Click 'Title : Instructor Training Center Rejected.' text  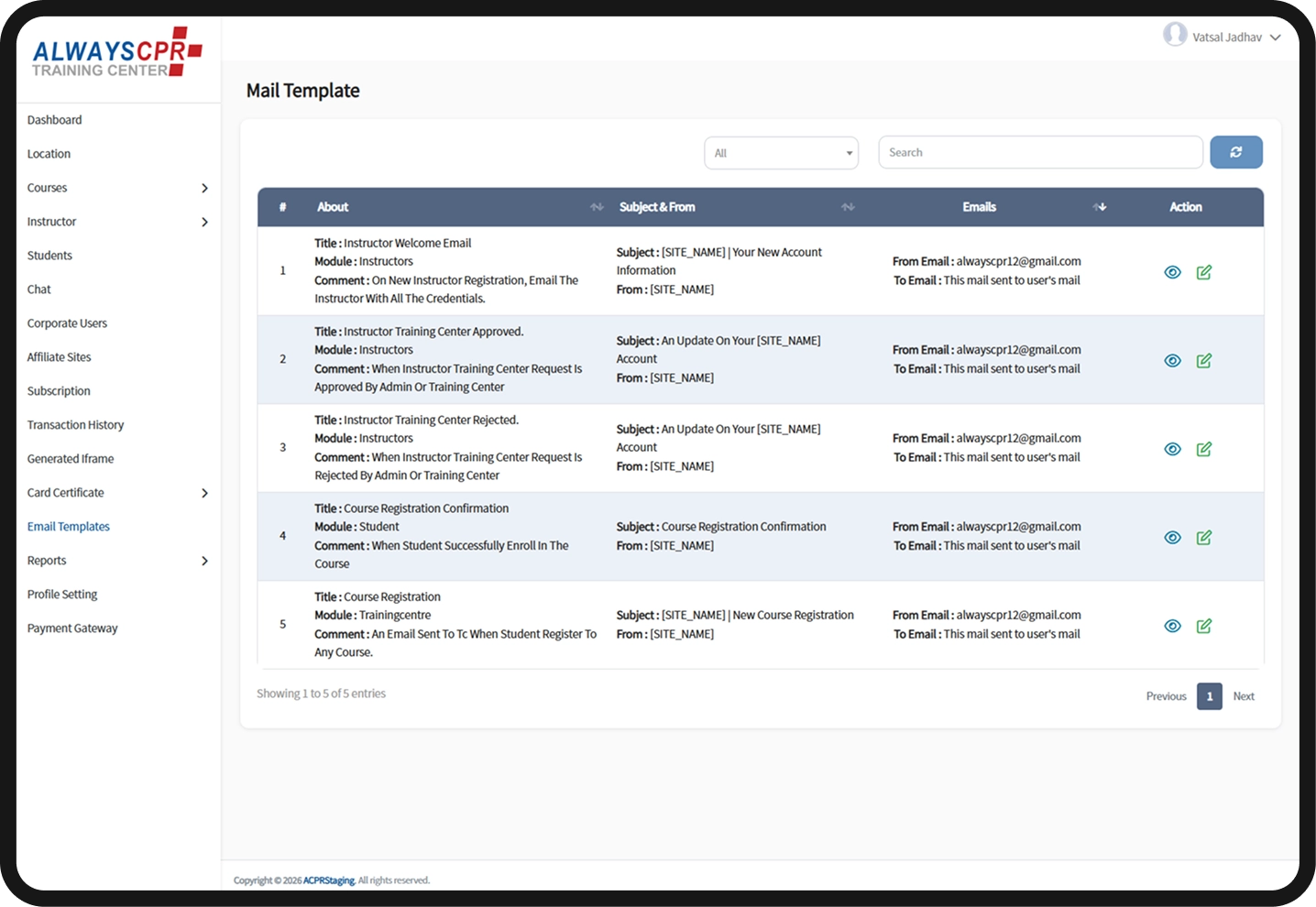tap(416, 420)
